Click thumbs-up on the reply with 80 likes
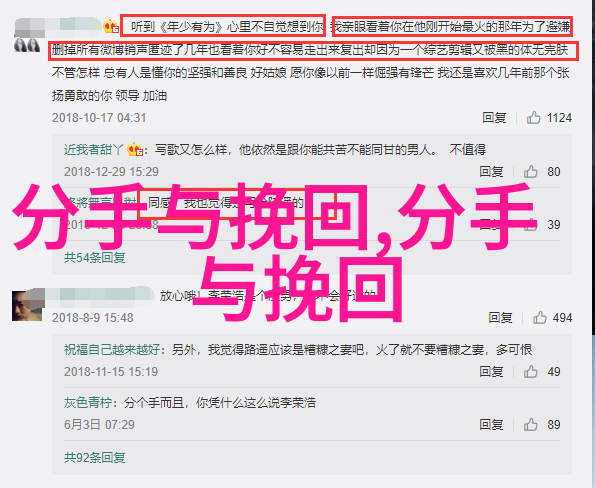The image size is (595, 488). [x=530, y=172]
